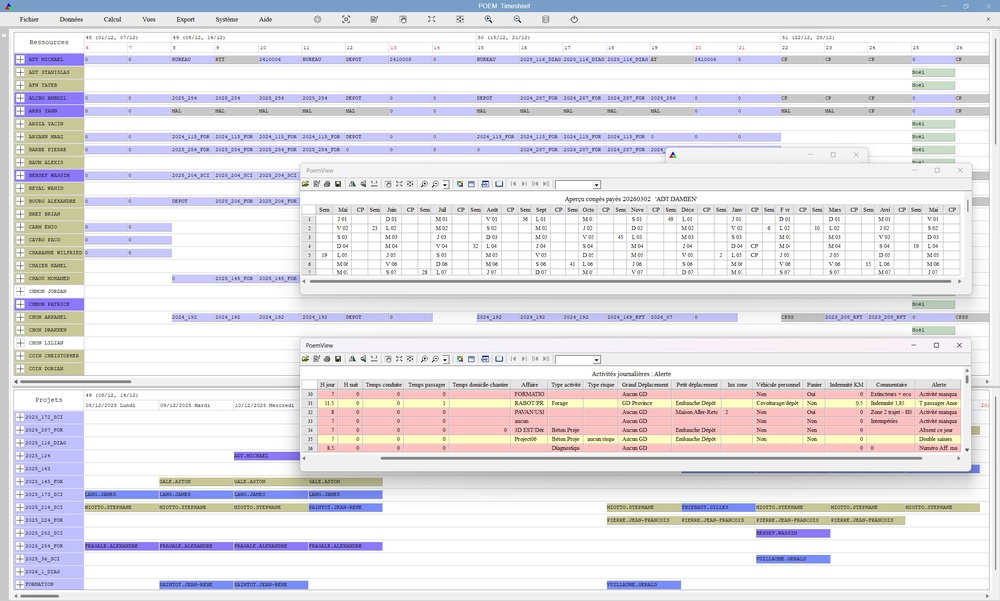Screen dimensions: 1000x601
Task: Expand the FORMATION project row
Action: [x=20, y=584]
